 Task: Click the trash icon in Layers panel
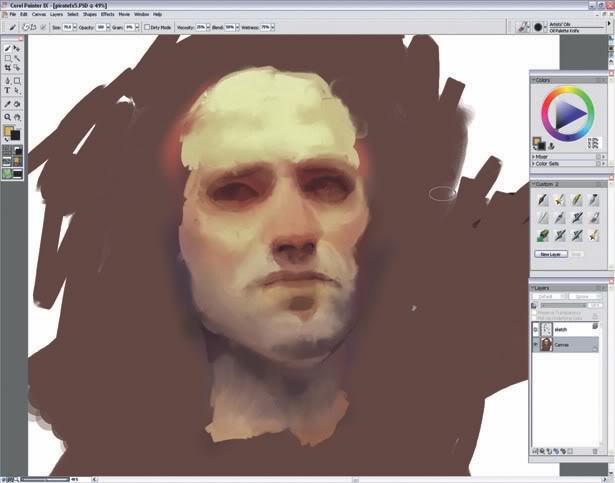point(595,452)
